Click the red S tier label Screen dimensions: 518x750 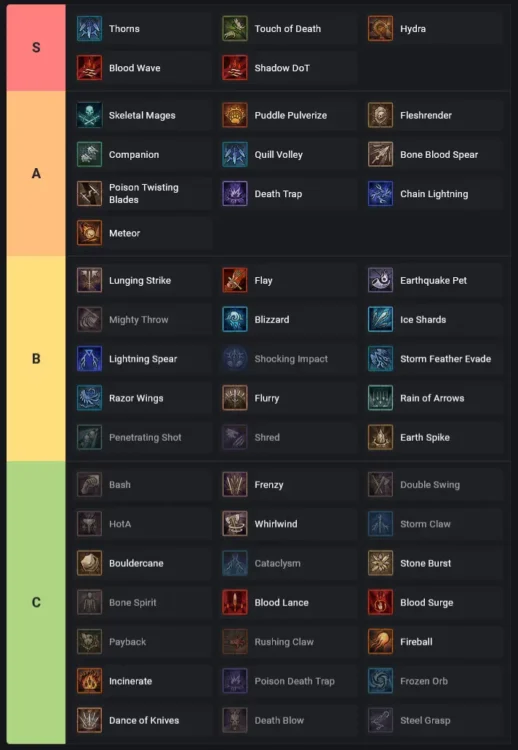tap(36, 48)
